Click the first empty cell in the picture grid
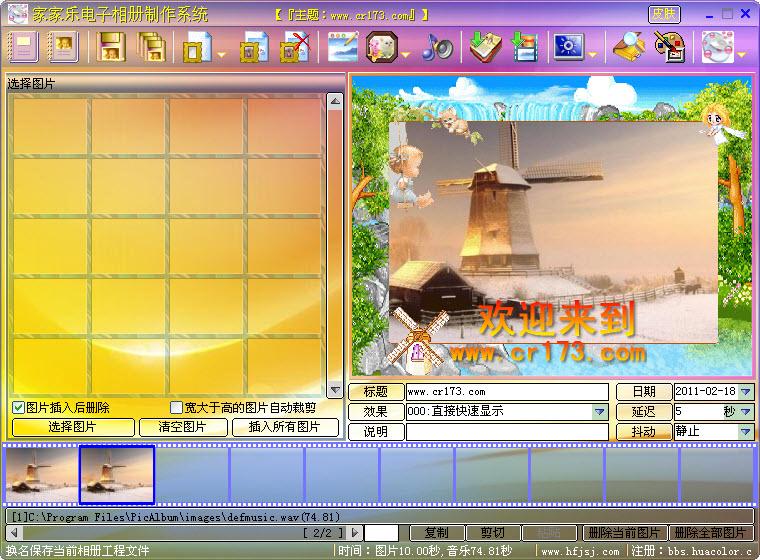 tap(50, 127)
